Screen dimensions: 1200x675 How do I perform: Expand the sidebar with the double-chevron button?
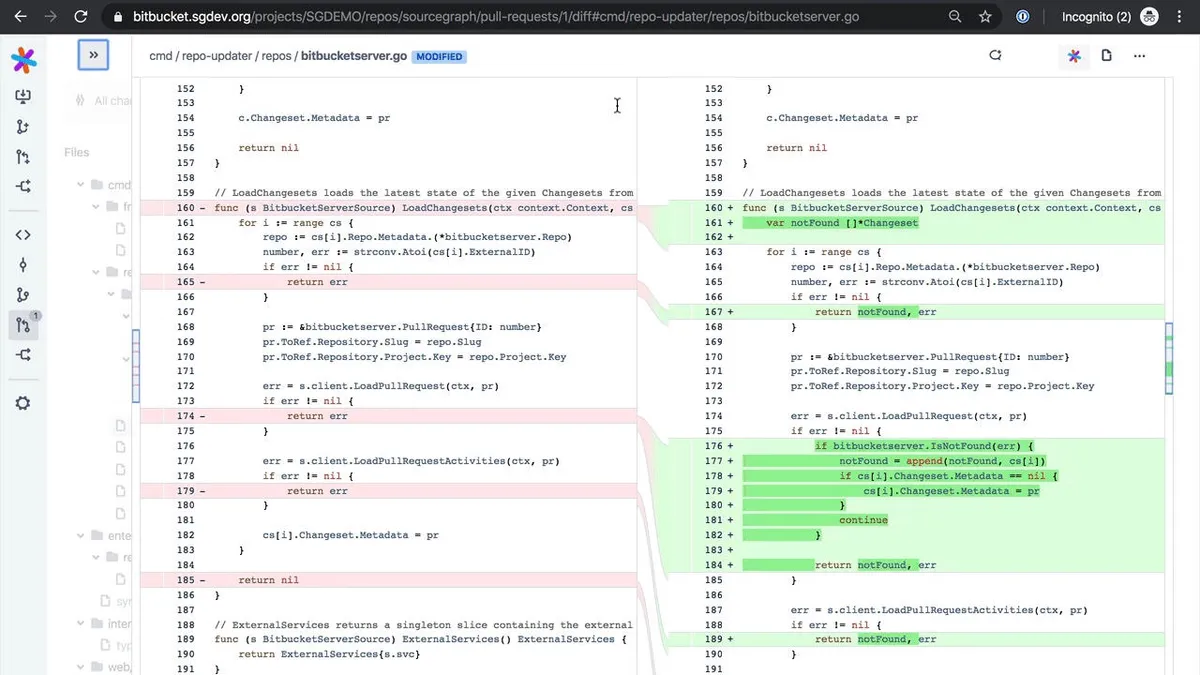[x=93, y=55]
